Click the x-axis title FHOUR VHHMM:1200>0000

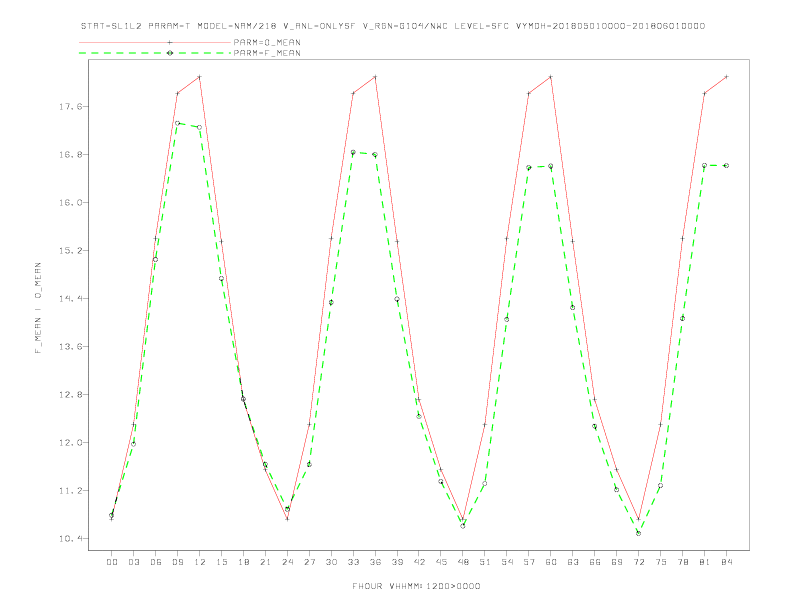tap(416, 586)
